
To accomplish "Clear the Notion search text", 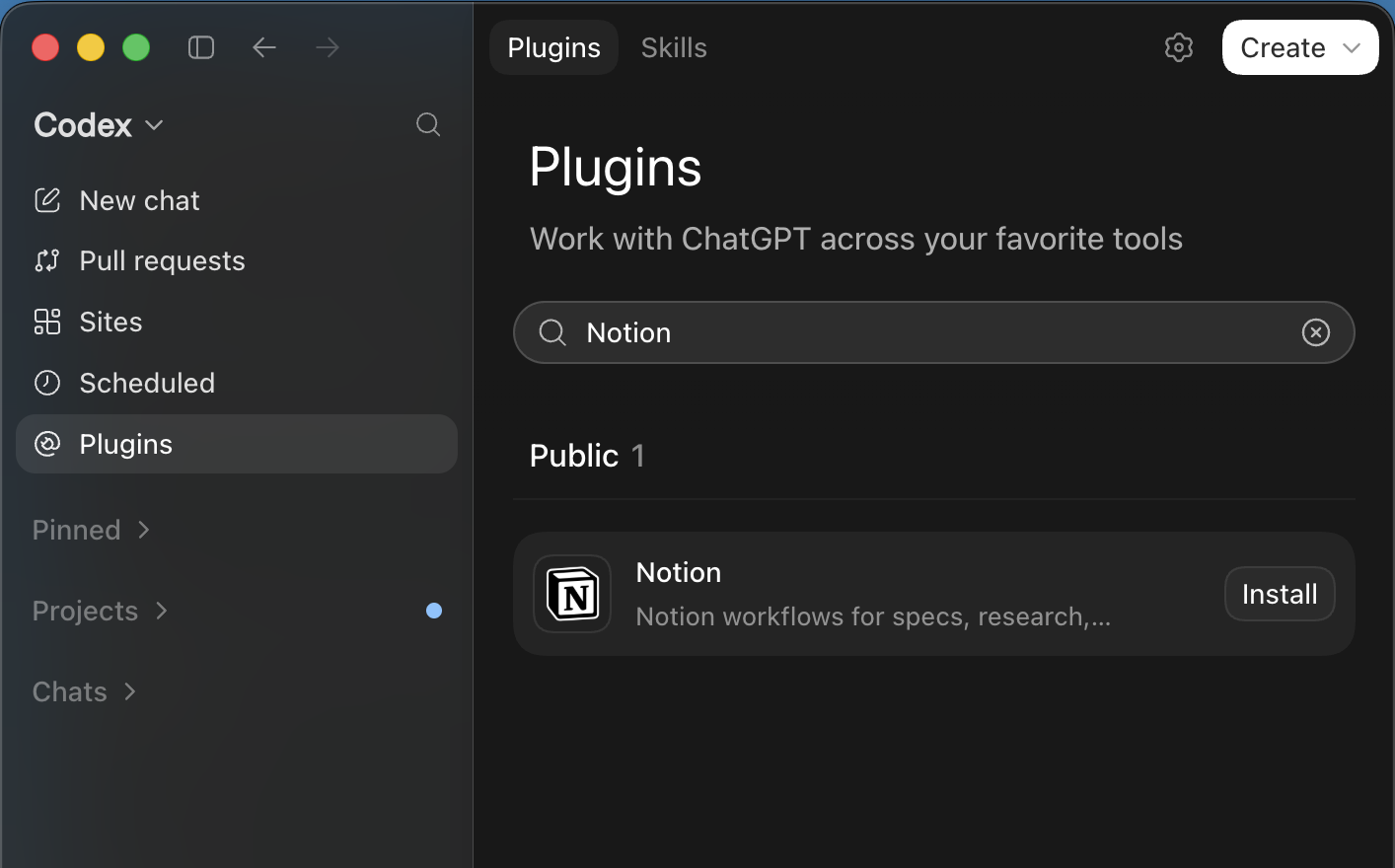I will 1316,332.
